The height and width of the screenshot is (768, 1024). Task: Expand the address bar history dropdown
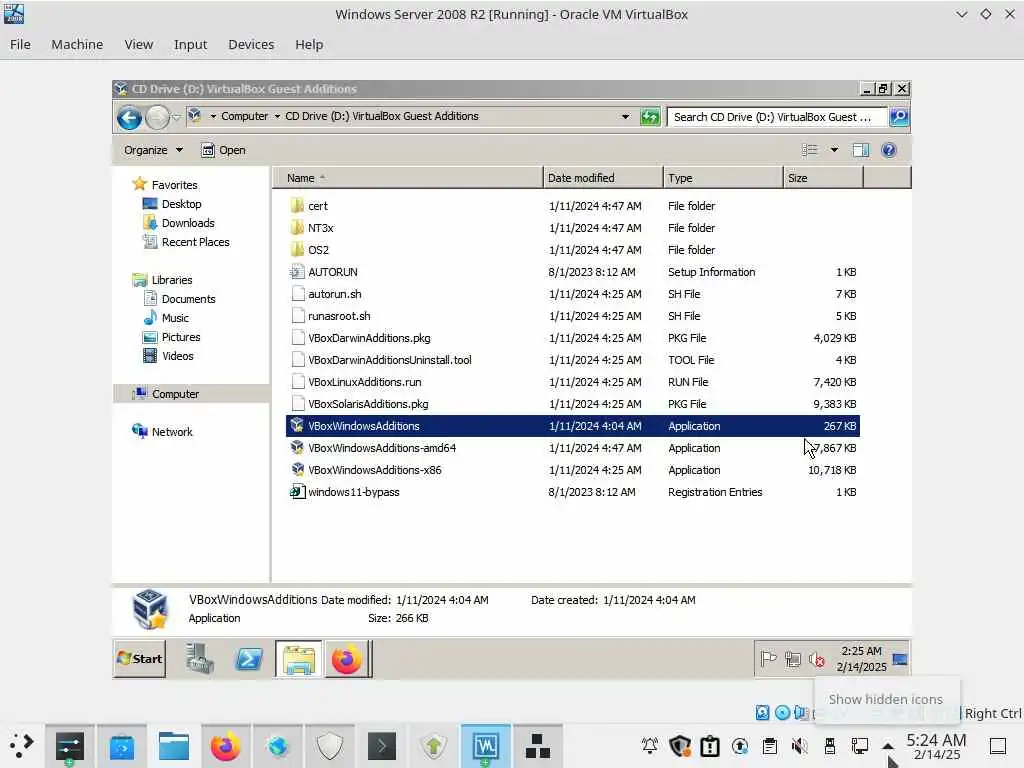coord(625,117)
